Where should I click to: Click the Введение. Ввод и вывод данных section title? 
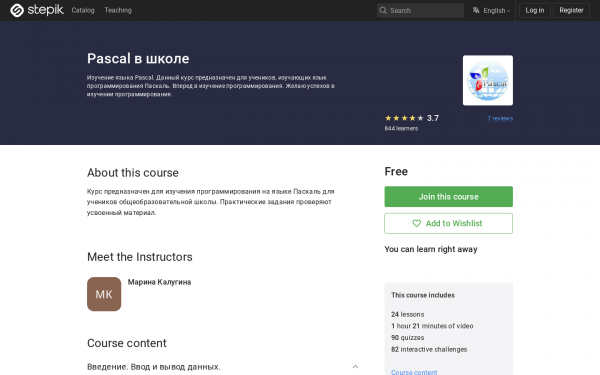click(x=154, y=367)
